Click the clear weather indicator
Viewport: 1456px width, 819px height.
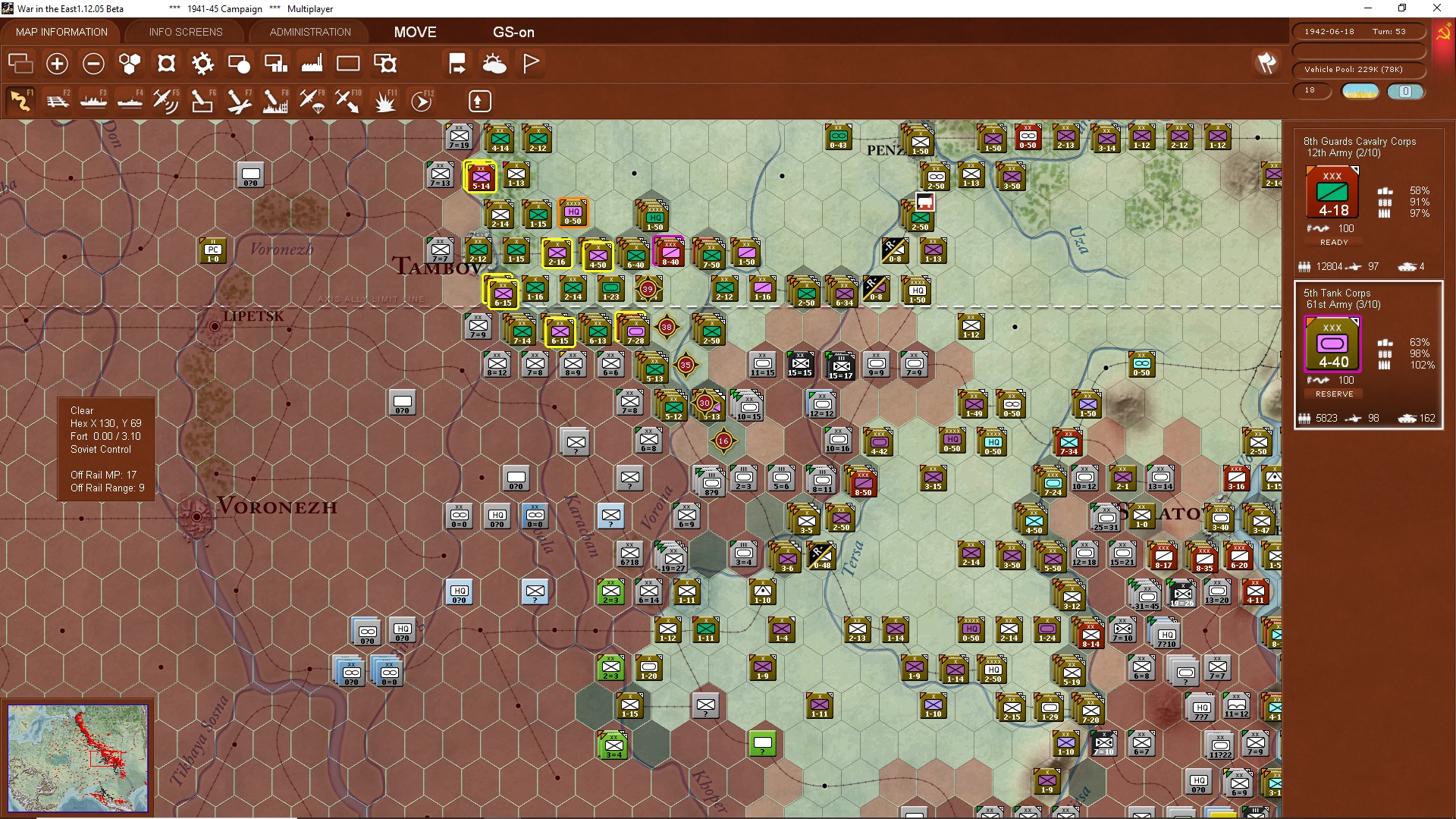pyautogui.click(x=1360, y=91)
